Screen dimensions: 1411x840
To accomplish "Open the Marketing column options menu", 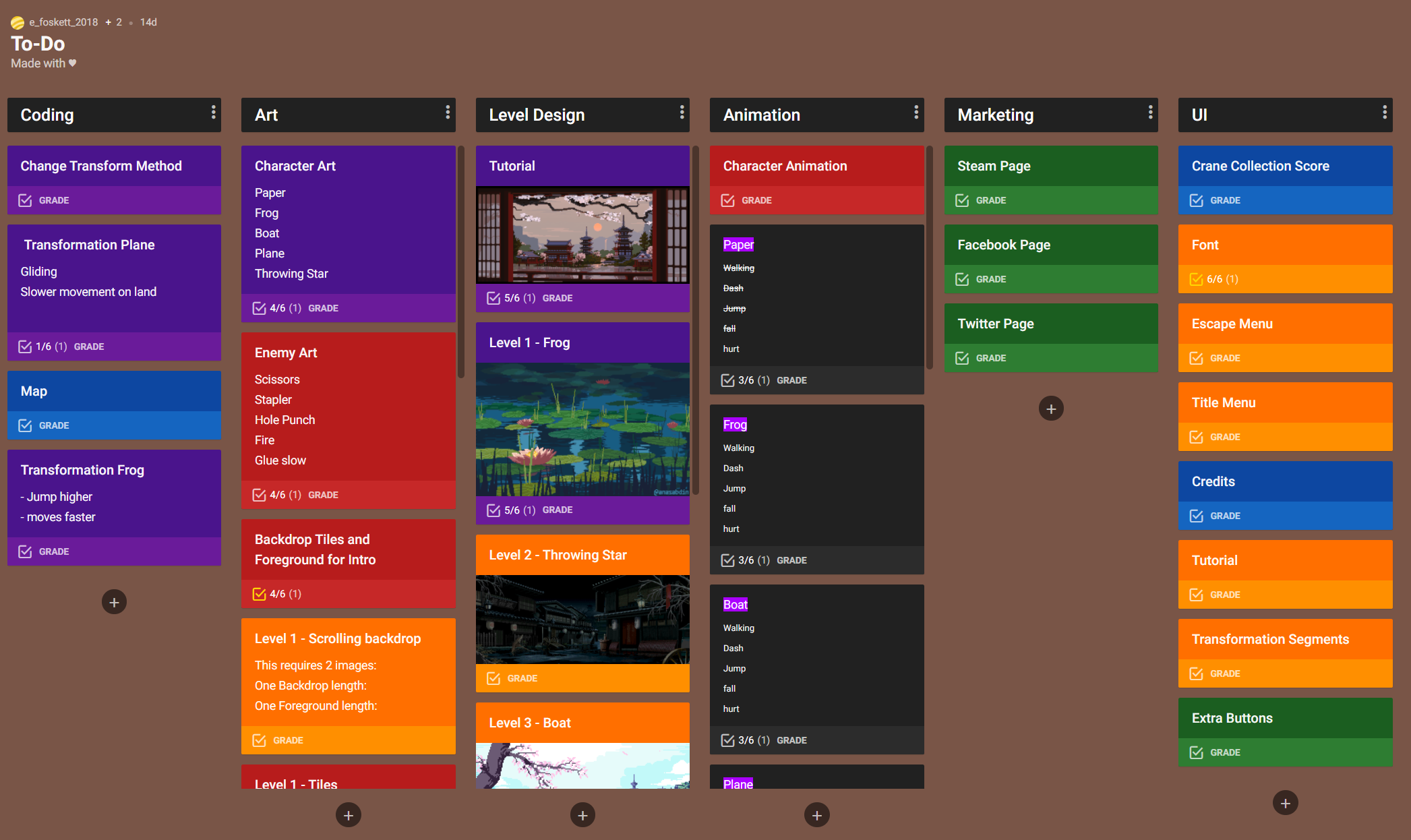I will pyautogui.click(x=1150, y=112).
